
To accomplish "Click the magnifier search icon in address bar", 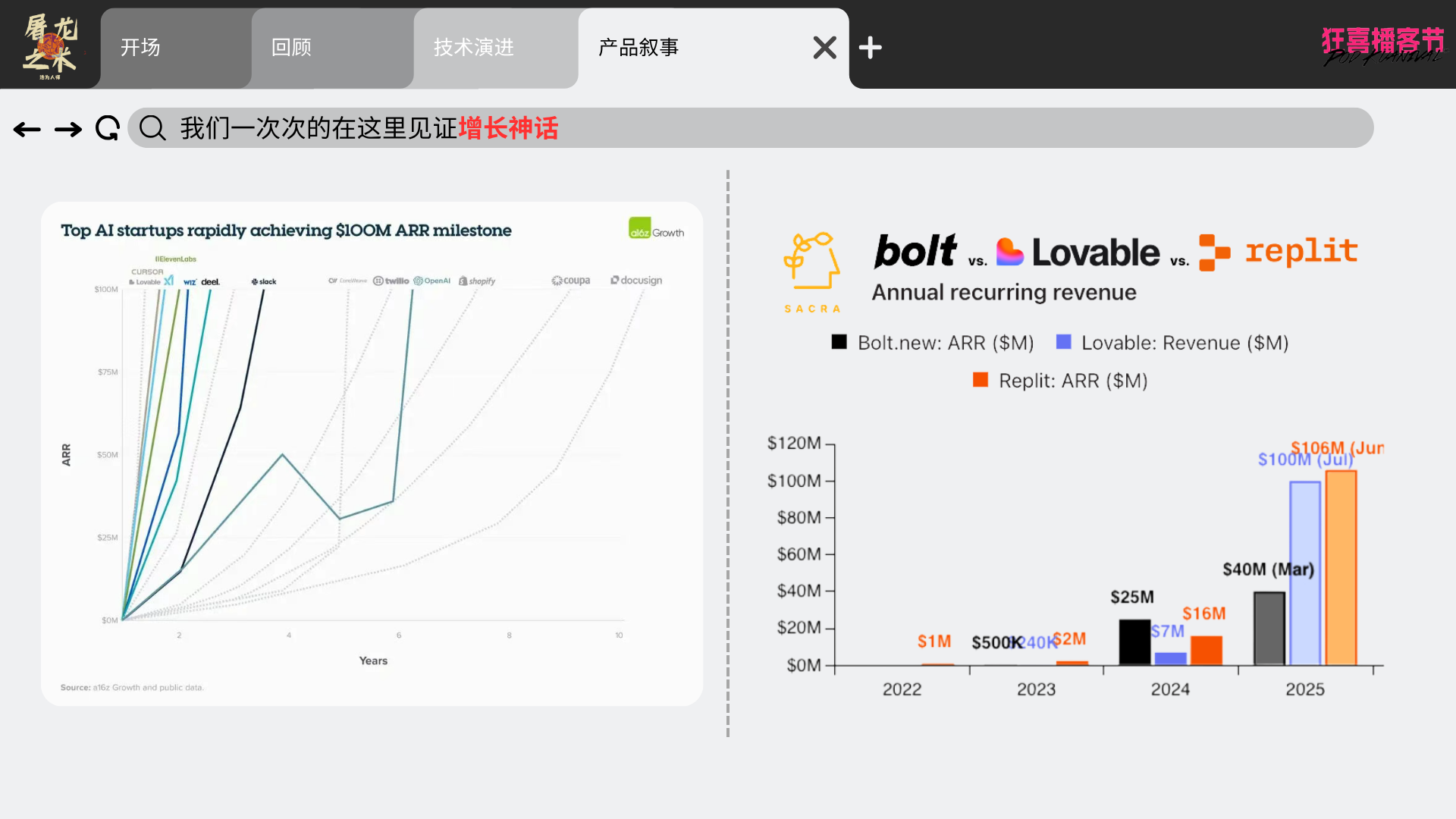I will (x=152, y=128).
